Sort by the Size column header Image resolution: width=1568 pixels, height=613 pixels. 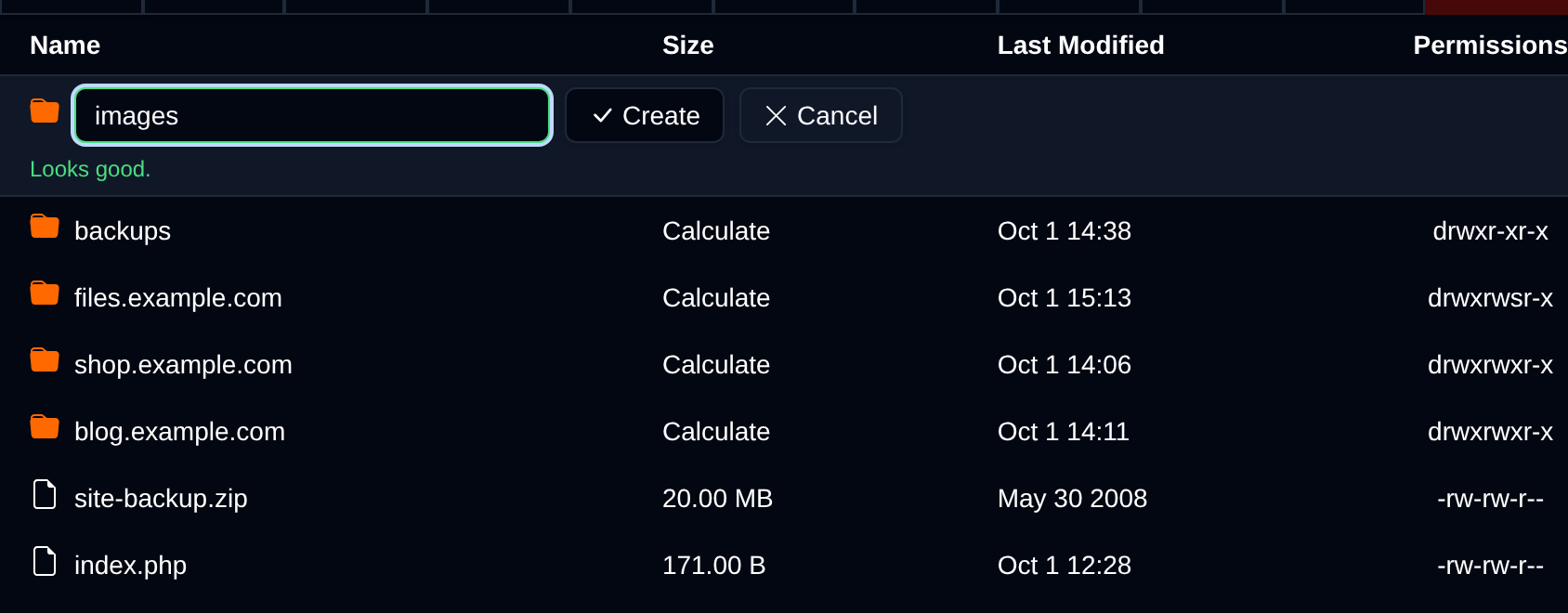[688, 46]
